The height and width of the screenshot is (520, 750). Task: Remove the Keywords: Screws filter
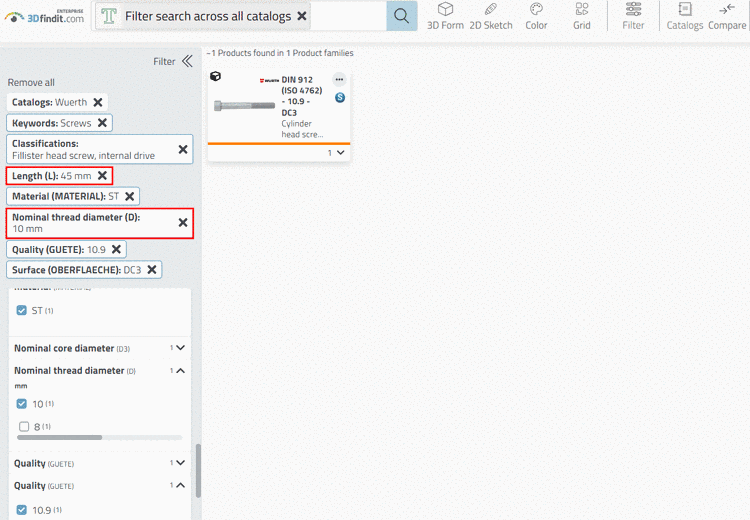(102, 123)
